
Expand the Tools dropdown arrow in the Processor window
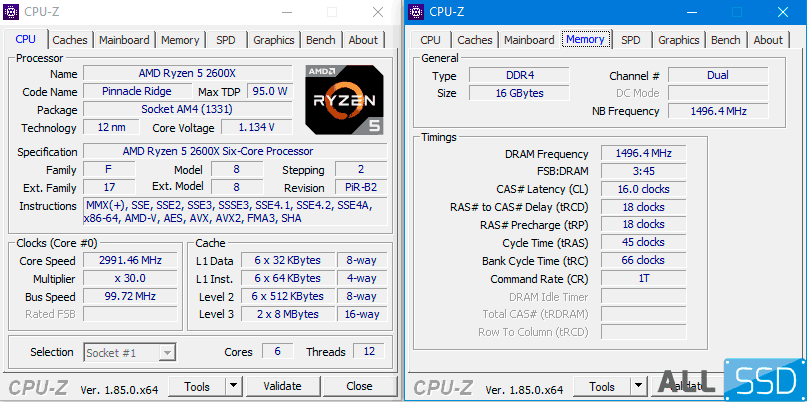[x=233, y=386]
